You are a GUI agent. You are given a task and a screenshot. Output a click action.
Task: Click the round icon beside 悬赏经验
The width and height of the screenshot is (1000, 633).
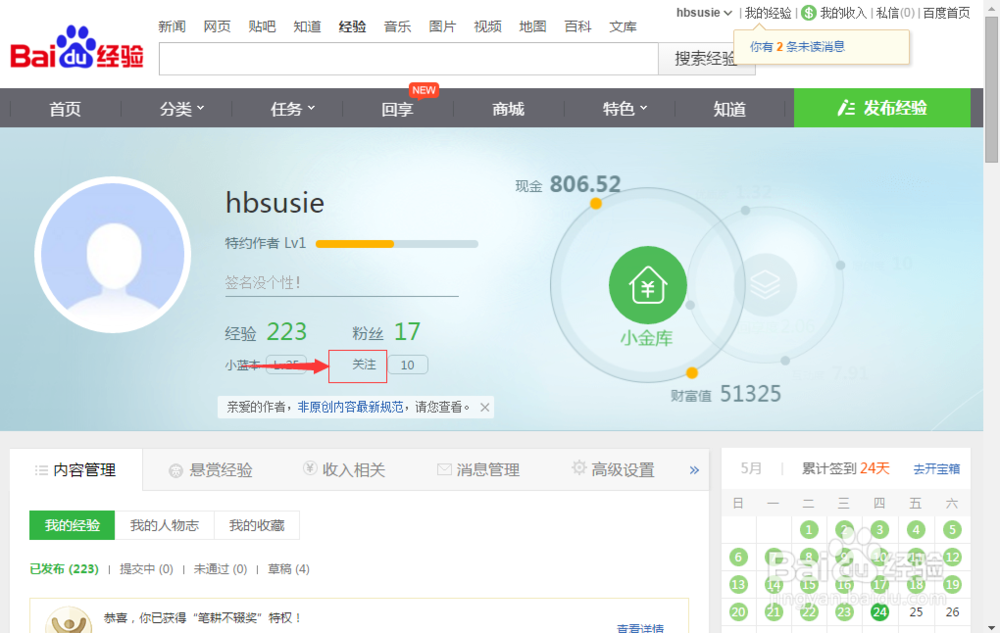[176, 468]
